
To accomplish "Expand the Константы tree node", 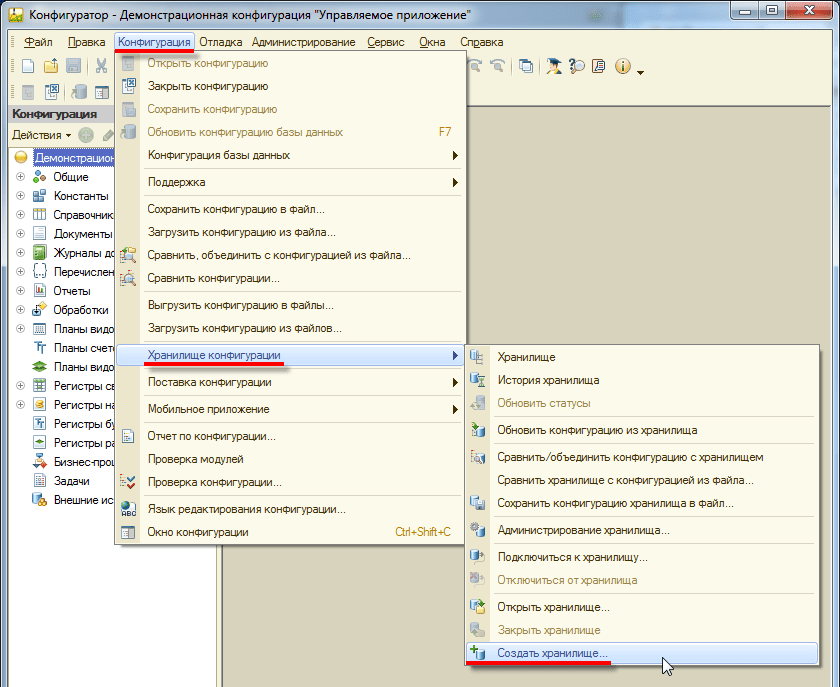I will (x=20, y=196).
